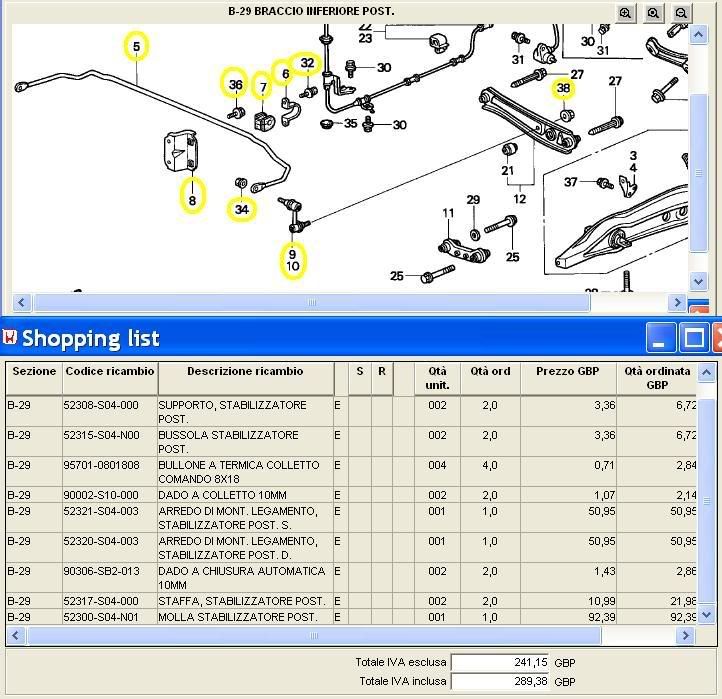Select part number 9 link in diagram
Screen dimensions: 722x699
(292, 254)
